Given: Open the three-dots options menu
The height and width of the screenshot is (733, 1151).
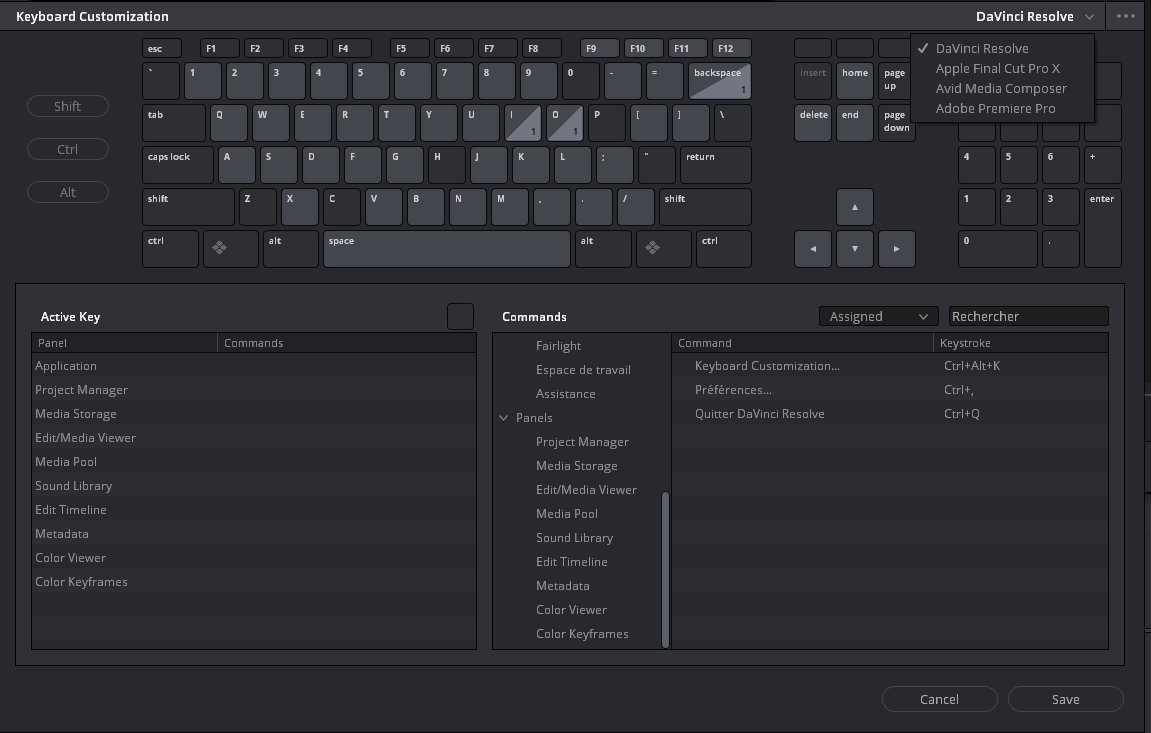Looking at the screenshot, I should coord(1126,16).
